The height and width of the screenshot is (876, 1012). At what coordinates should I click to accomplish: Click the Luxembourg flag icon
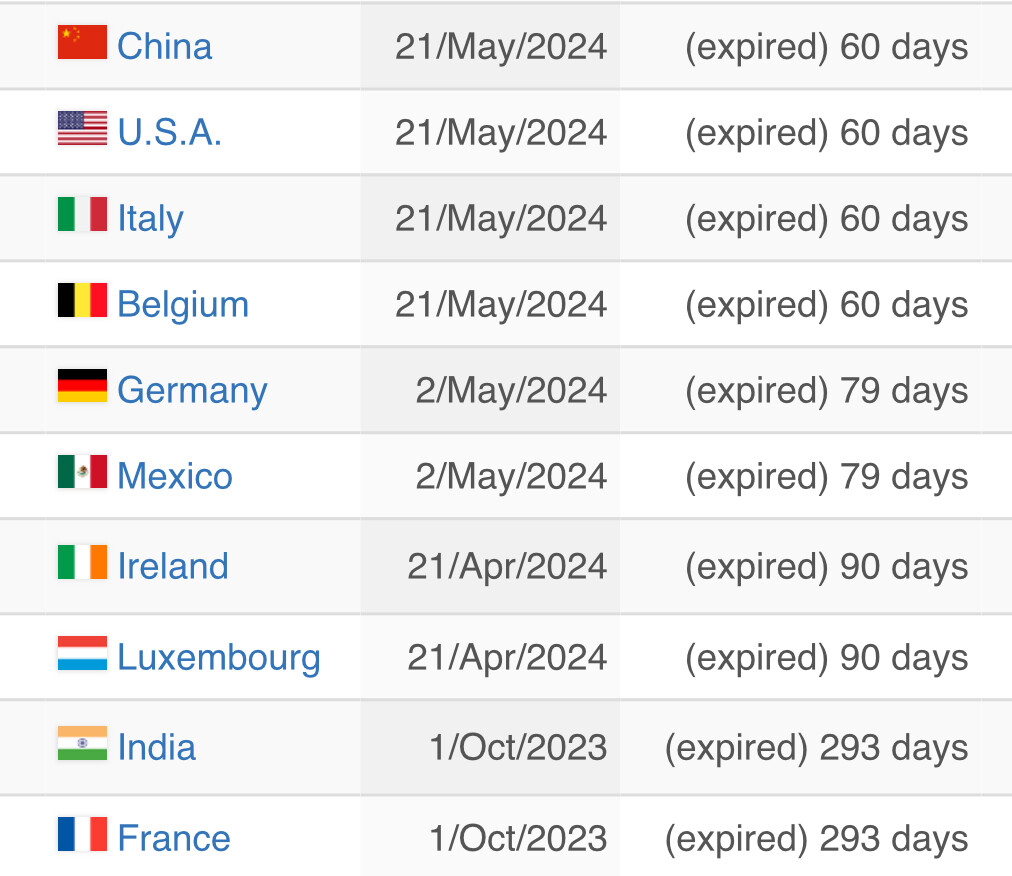click(x=82, y=653)
